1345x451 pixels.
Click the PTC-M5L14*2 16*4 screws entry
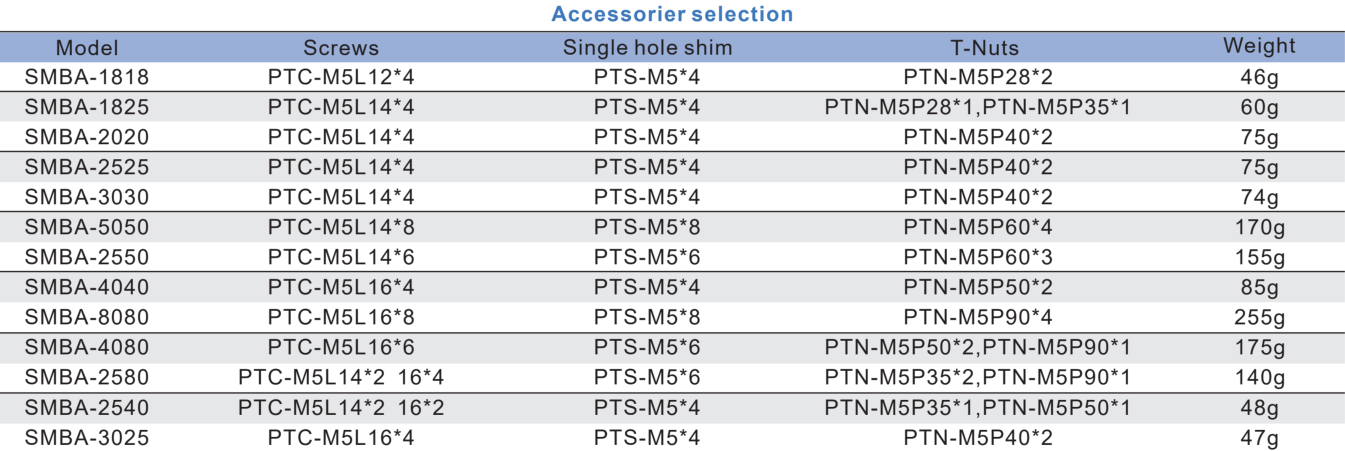(341, 378)
